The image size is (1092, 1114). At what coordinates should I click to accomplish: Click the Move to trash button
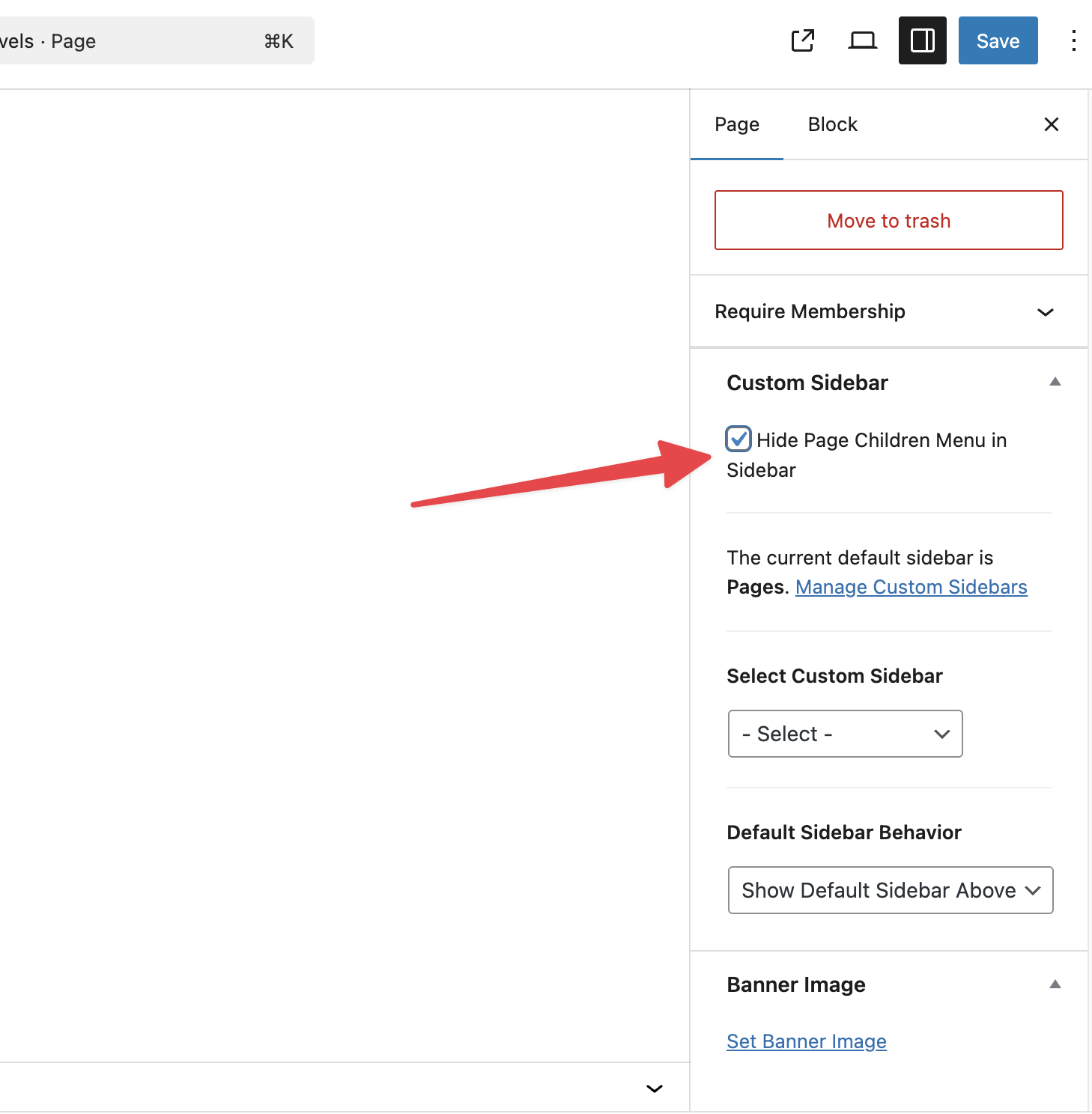tap(888, 220)
